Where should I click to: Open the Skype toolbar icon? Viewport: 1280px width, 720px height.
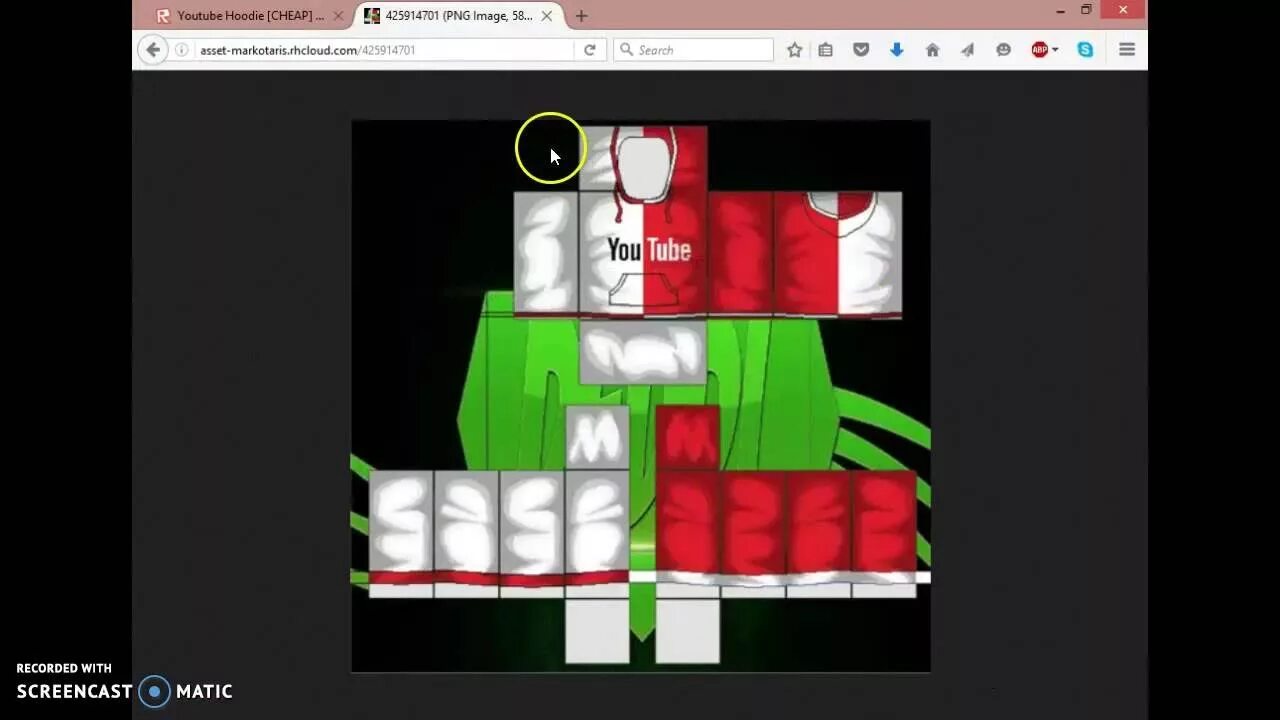[1085, 50]
